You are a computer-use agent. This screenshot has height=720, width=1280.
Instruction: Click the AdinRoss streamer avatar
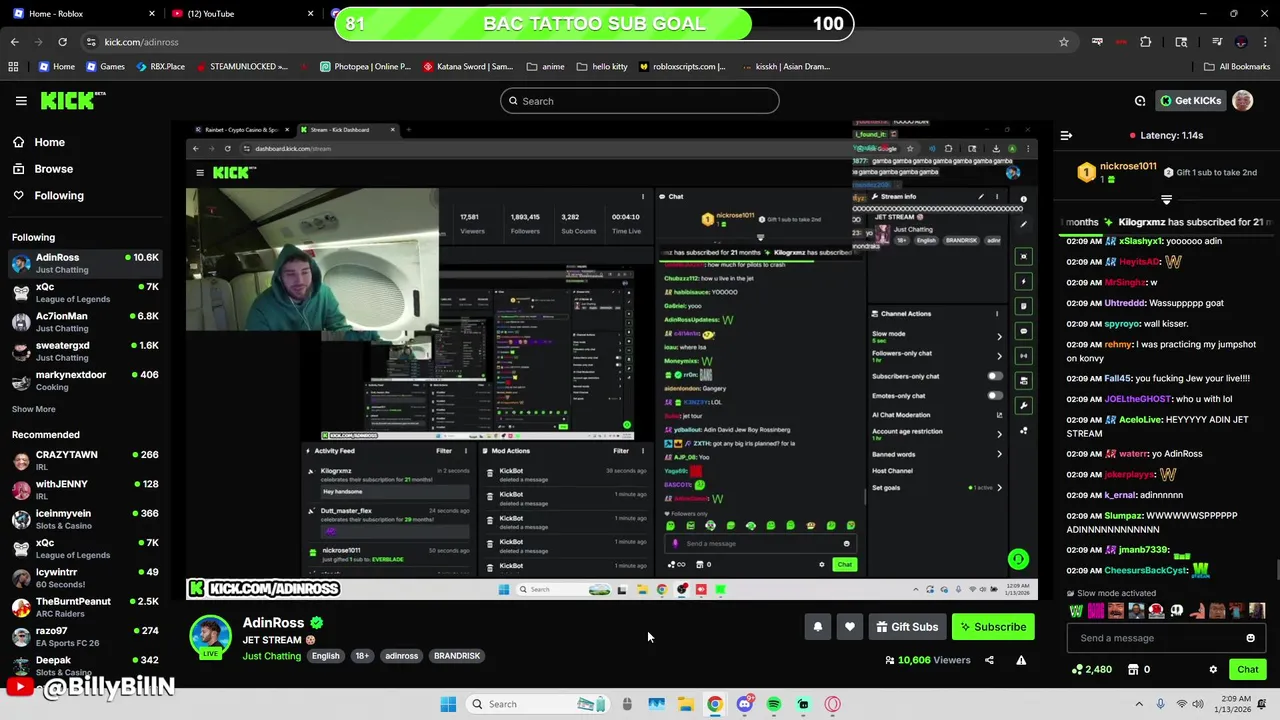[210, 637]
